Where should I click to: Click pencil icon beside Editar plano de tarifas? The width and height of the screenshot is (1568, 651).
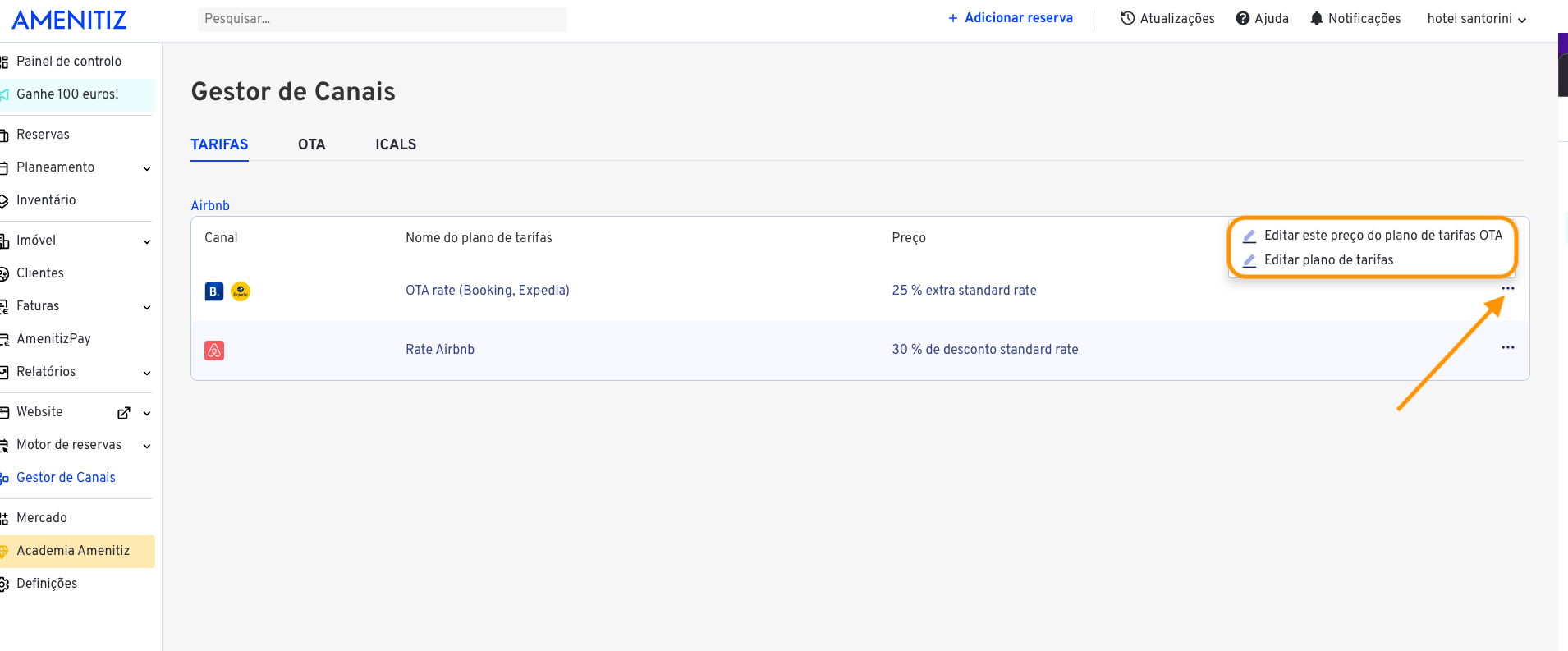point(1249,261)
